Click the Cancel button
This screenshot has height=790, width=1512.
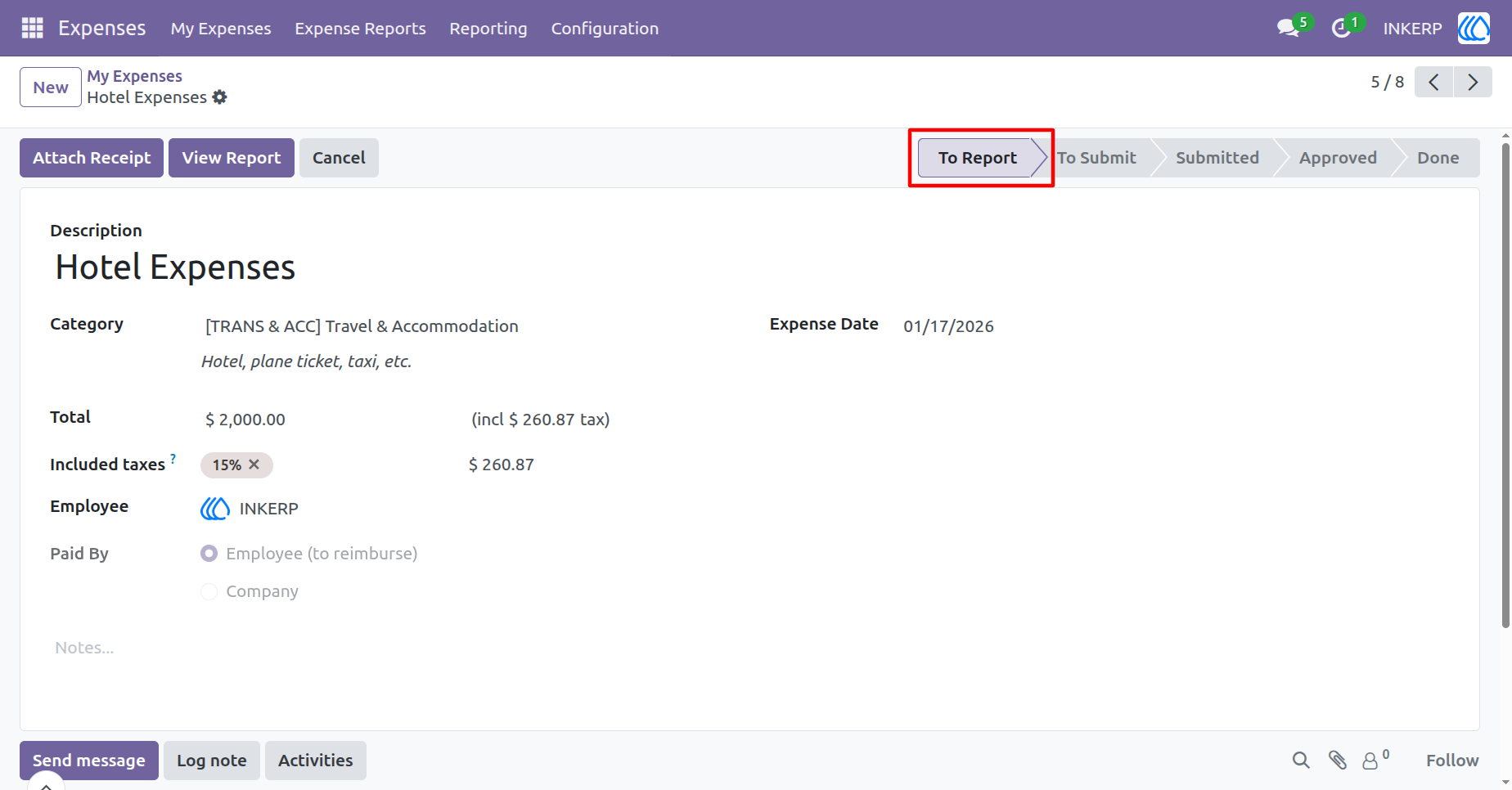339,158
